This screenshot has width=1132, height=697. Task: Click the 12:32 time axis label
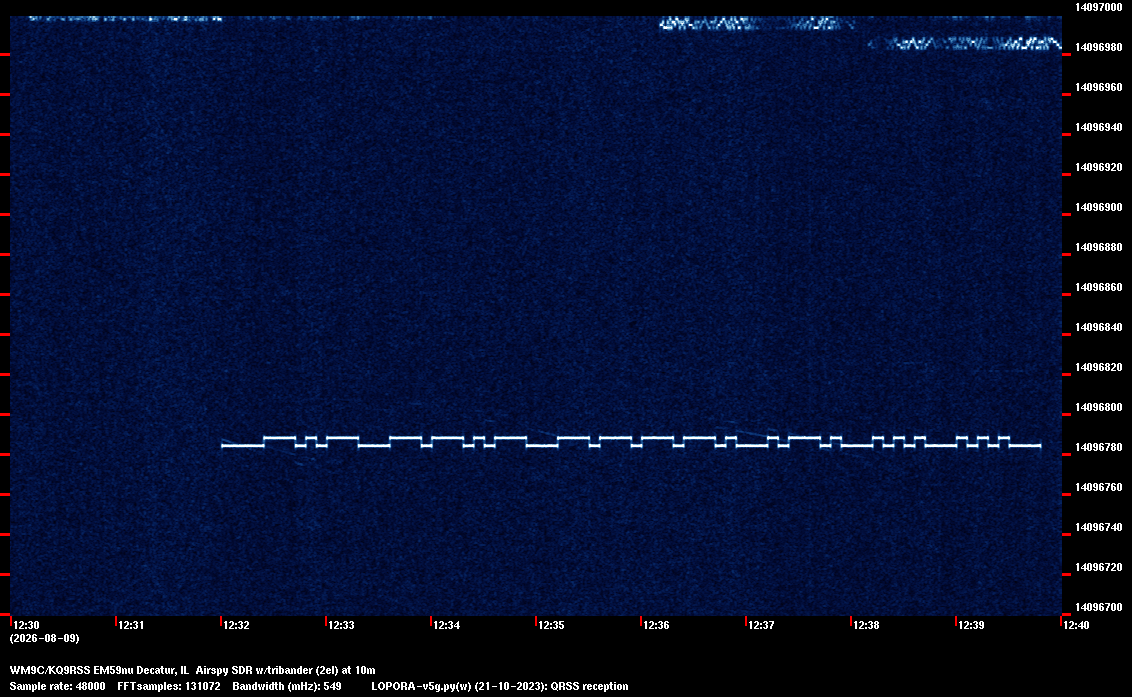tap(237, 625)
